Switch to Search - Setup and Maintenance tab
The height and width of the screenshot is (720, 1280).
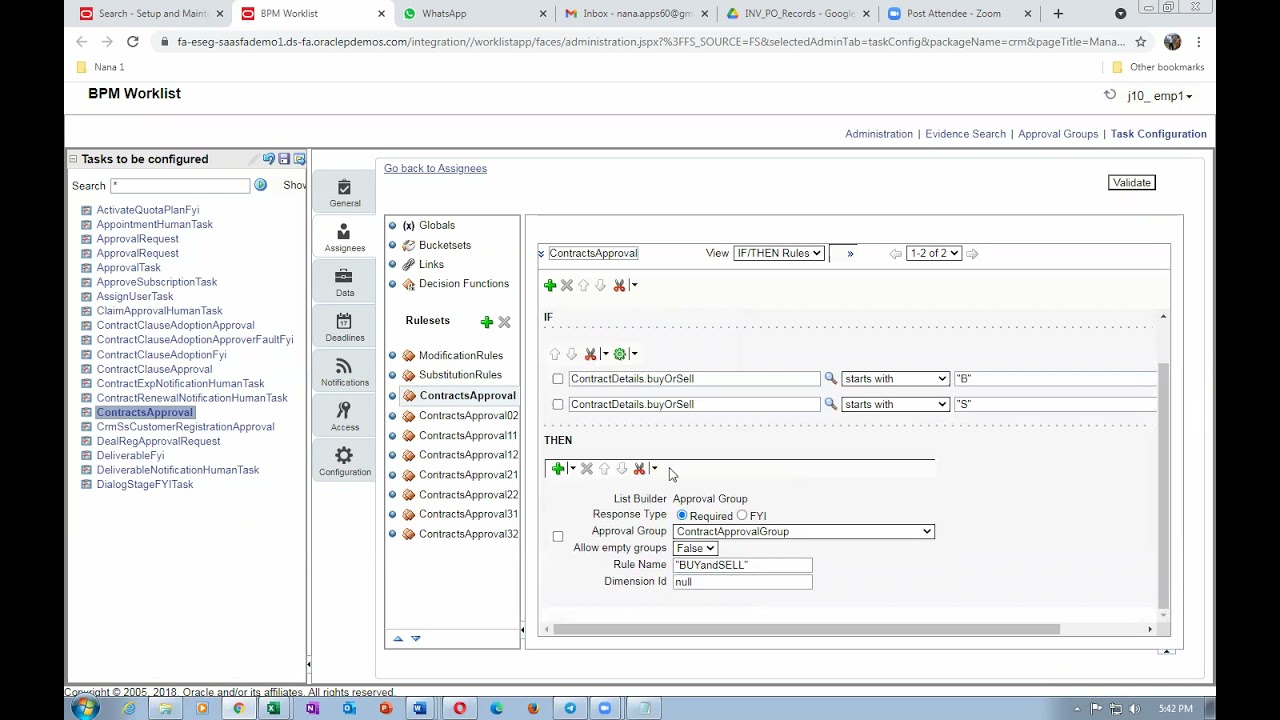pos(153,14)
